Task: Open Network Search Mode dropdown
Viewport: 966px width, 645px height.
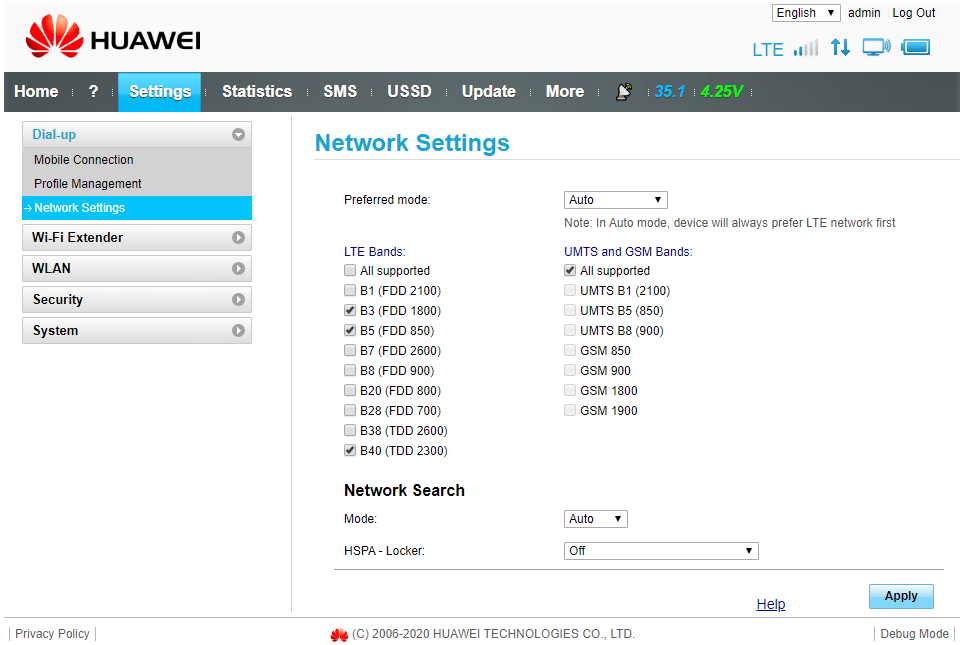Action: tap(596, 519)
